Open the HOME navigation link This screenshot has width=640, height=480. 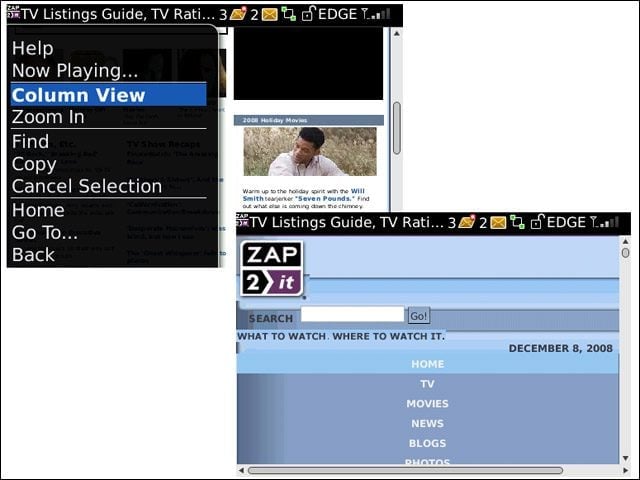(427, 364)
